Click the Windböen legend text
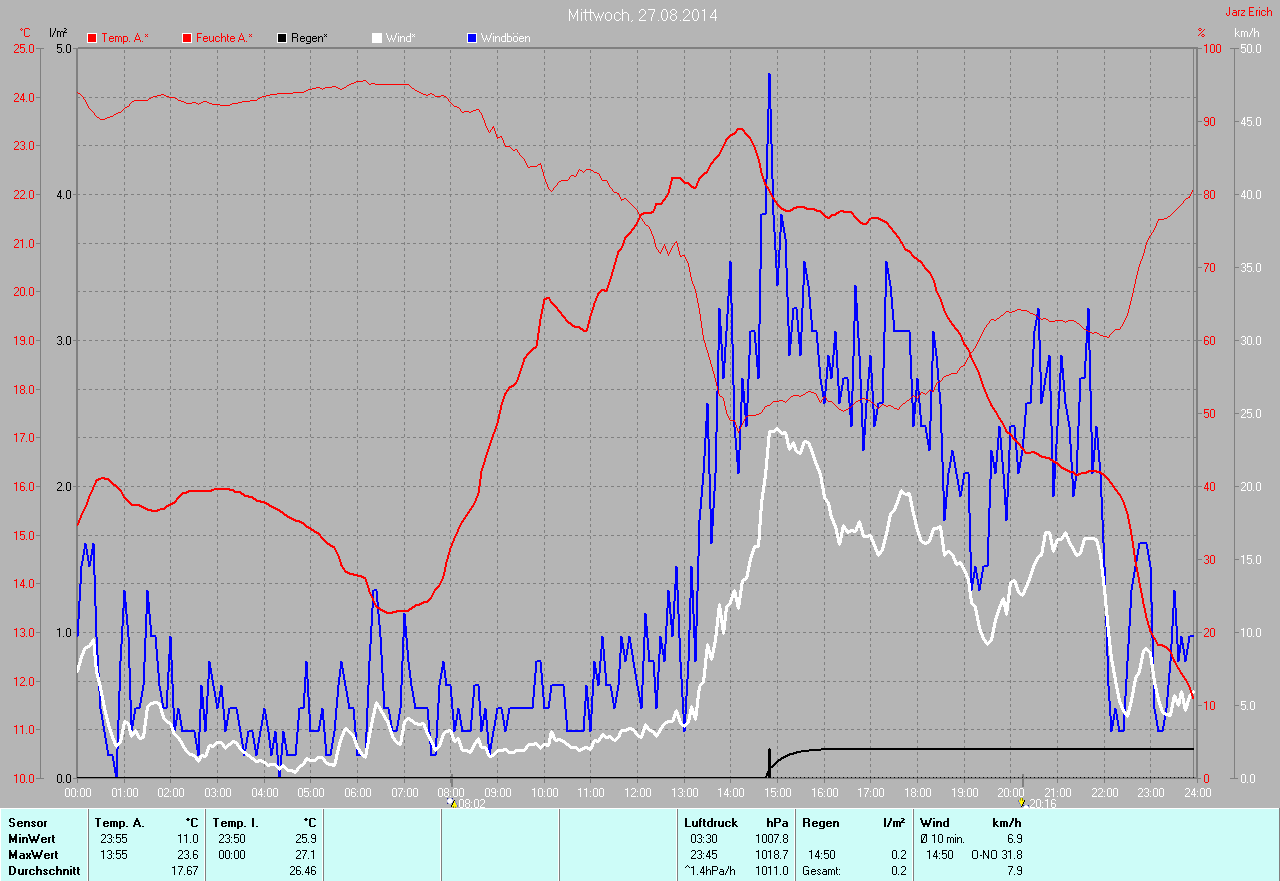This screenshot has width=1280, height=881. 505,38
